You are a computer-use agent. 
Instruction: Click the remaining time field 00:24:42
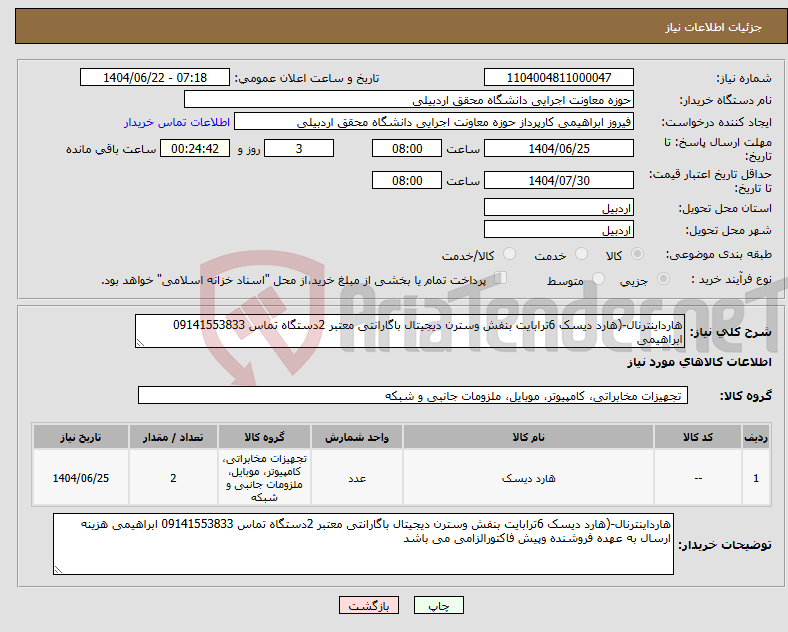195,148
